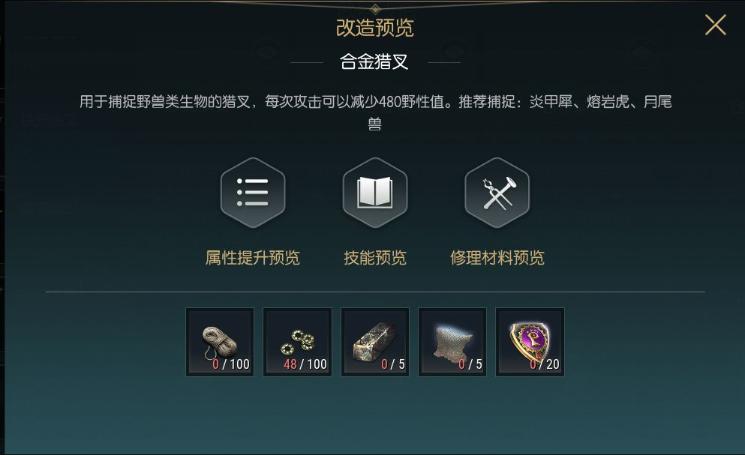The image size is (745, 455).
Task: Open the 技能预览 book hexagon icon
Action: coord(375,193)
